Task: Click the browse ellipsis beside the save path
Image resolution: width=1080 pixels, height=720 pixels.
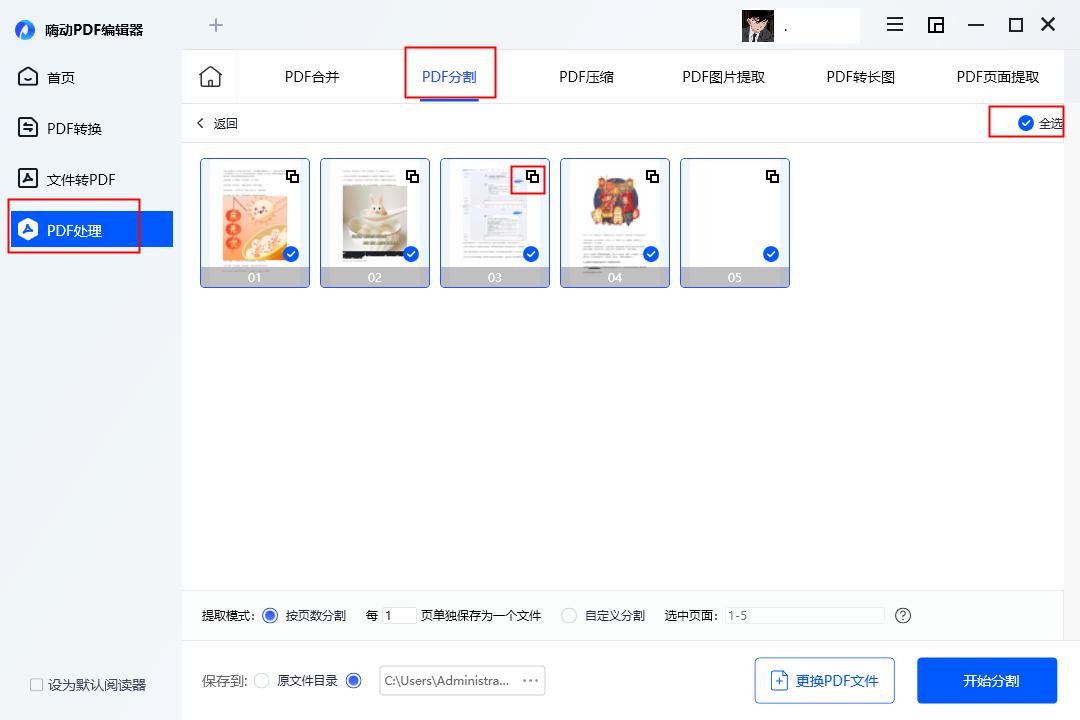Action: click(531, 680)
